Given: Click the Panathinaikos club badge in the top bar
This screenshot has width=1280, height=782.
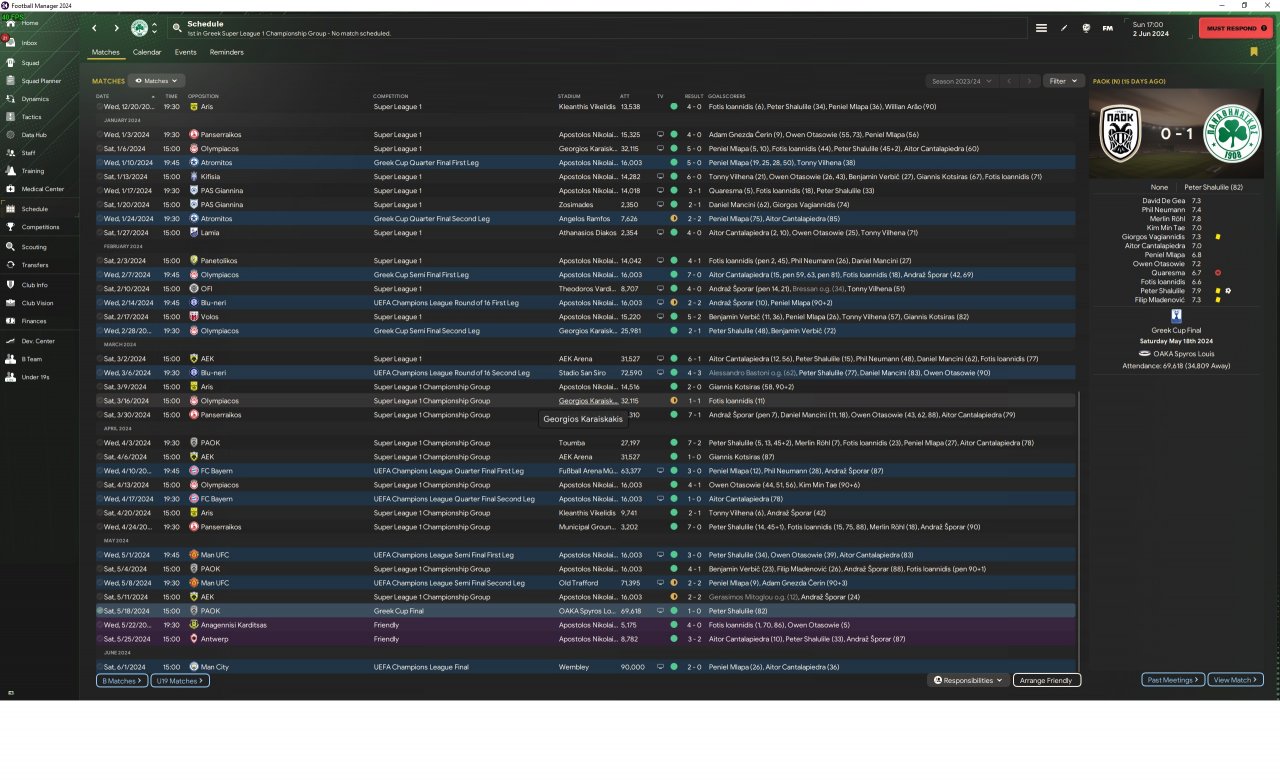Looking at the screenshot, I should pyautogui.click(x=139, y=28).
